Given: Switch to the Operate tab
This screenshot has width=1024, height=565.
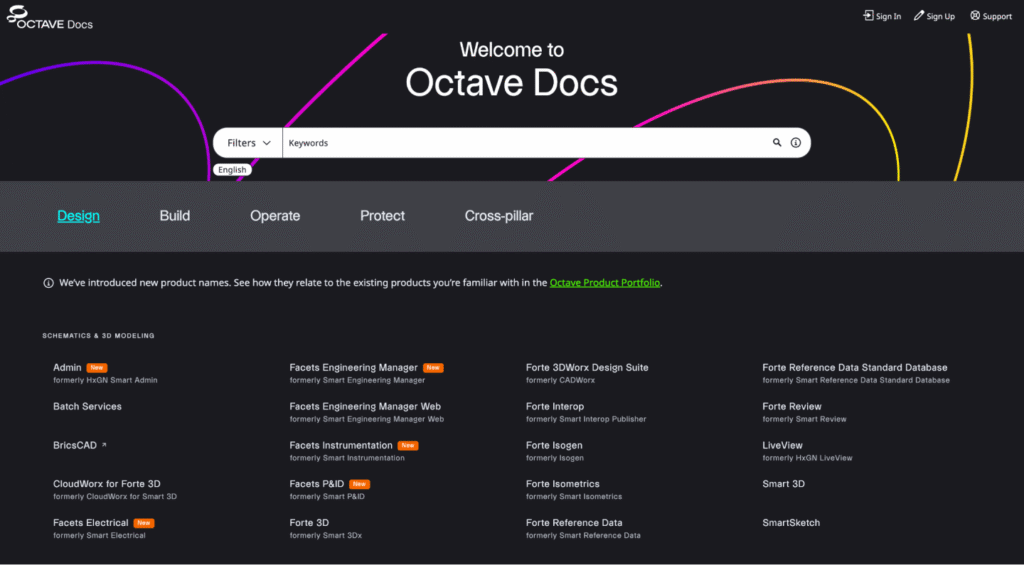Looking at the screenshot, I should pyautogui.click(x=275, y=216).
